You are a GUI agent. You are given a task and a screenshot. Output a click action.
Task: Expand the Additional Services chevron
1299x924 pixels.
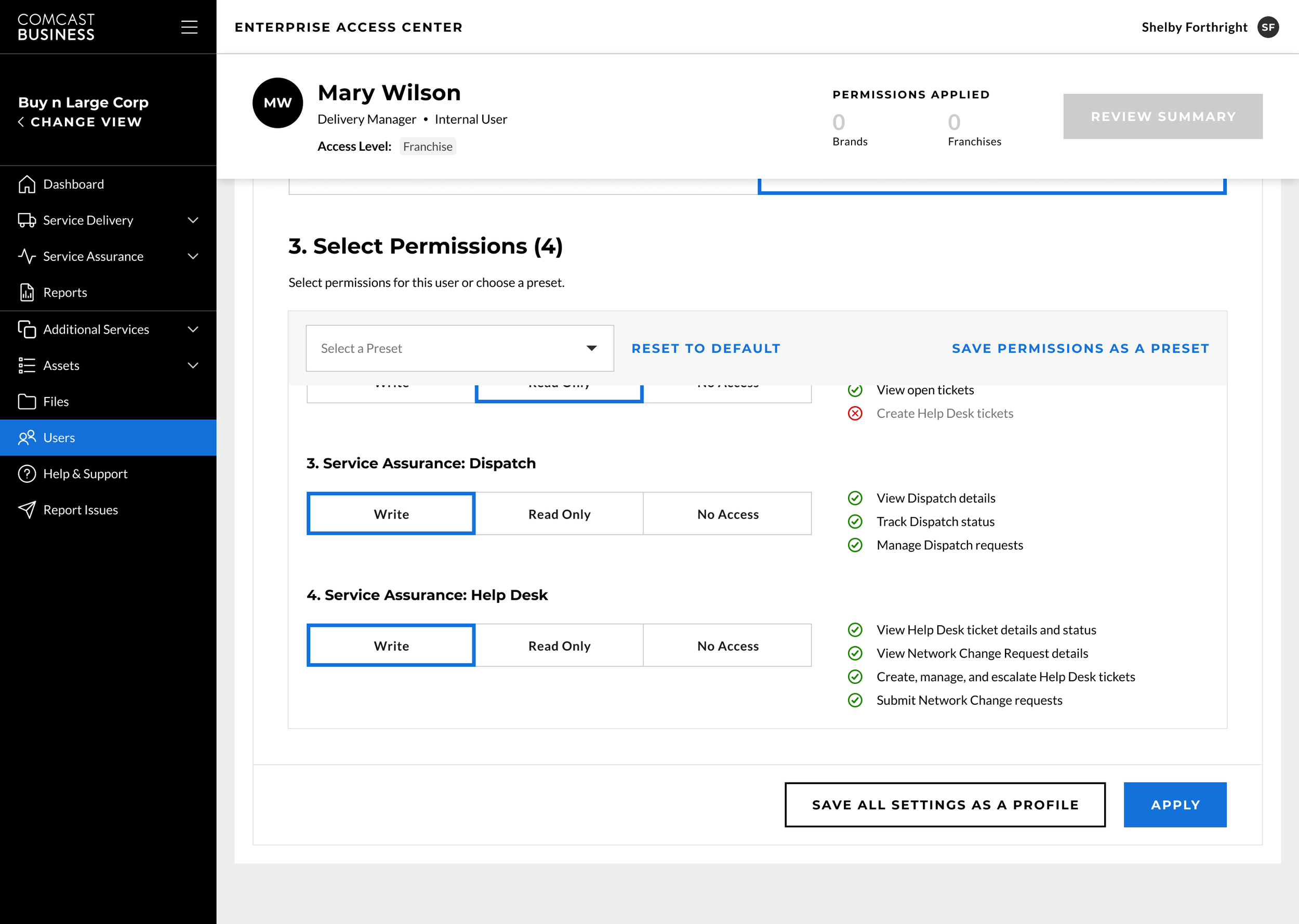click(193, 329)
